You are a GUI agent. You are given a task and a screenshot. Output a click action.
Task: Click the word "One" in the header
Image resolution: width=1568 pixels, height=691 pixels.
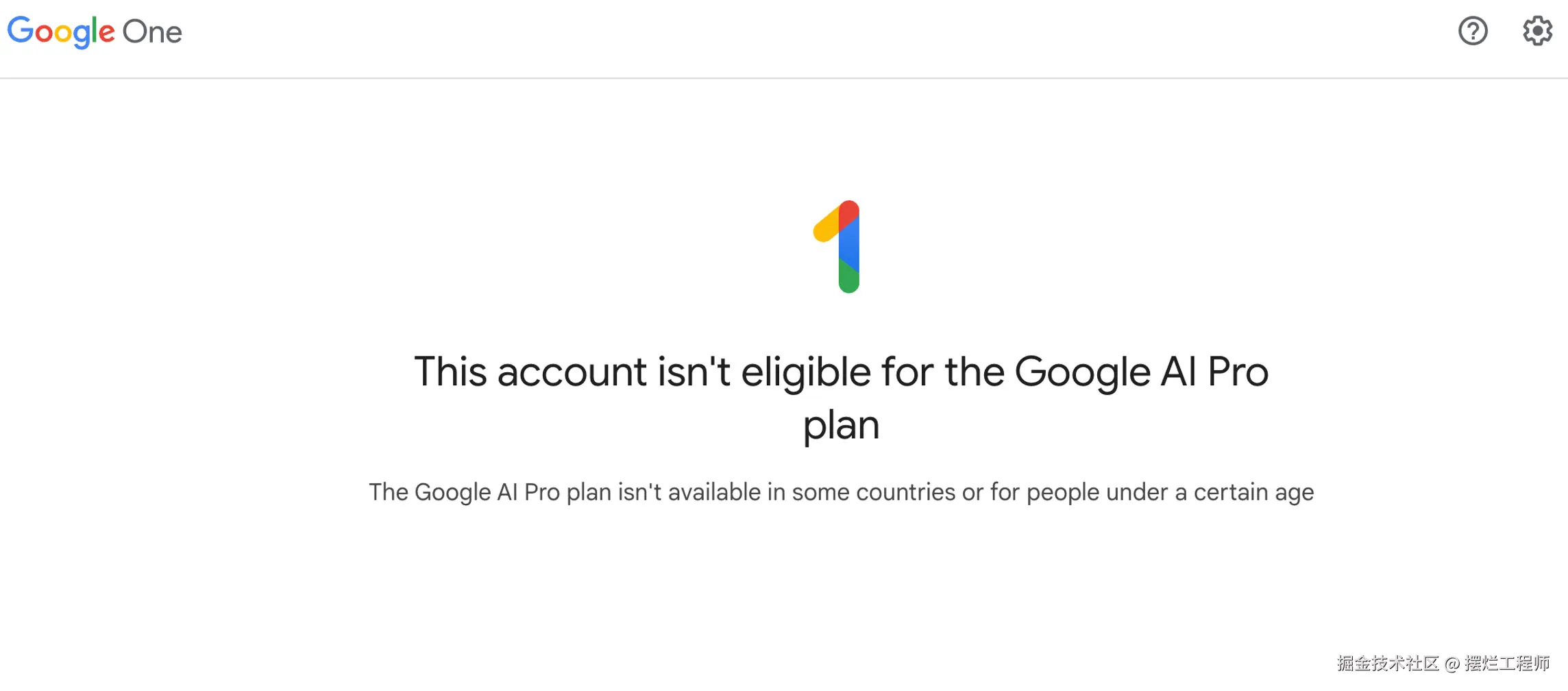tap(152, 32)
